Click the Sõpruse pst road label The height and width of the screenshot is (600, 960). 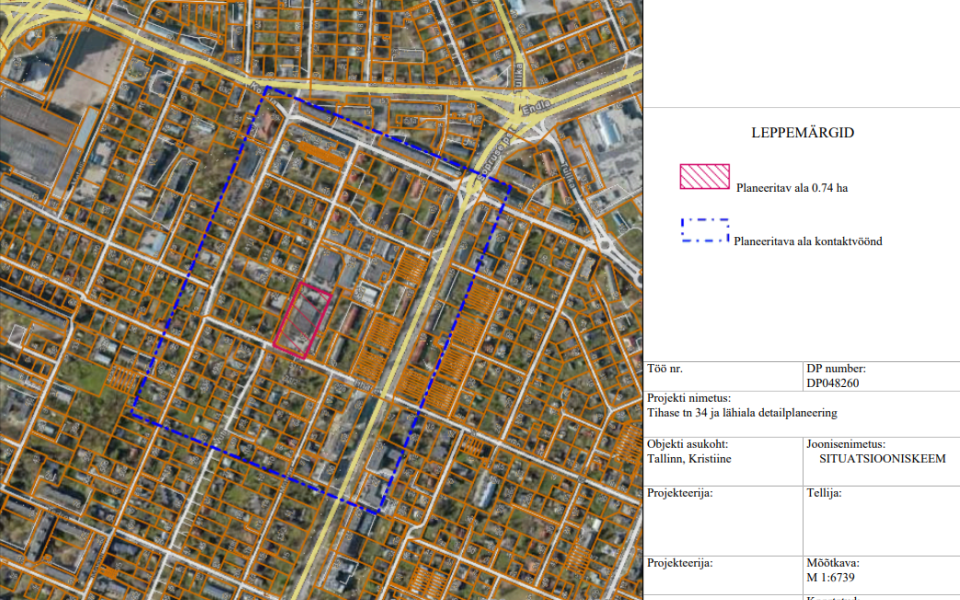[x=493, y=151]
